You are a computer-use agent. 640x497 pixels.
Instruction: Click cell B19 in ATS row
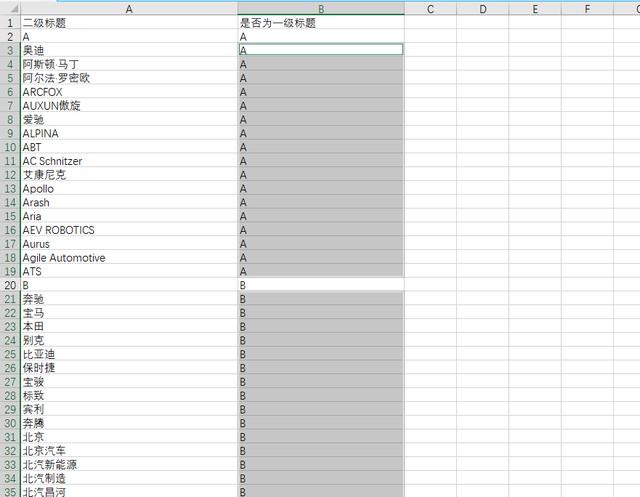point(321,271)
